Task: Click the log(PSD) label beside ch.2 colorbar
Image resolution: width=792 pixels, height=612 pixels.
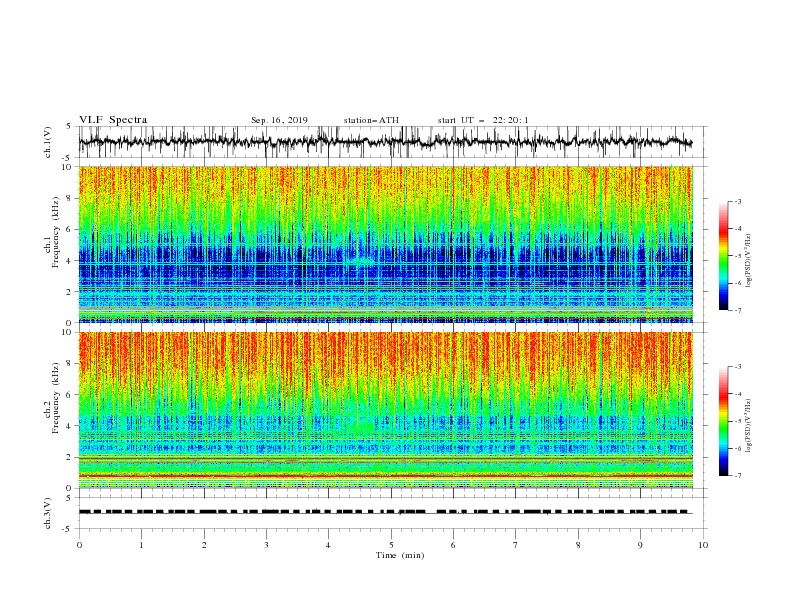Action: pyautogui.click(x=748, y=425)
